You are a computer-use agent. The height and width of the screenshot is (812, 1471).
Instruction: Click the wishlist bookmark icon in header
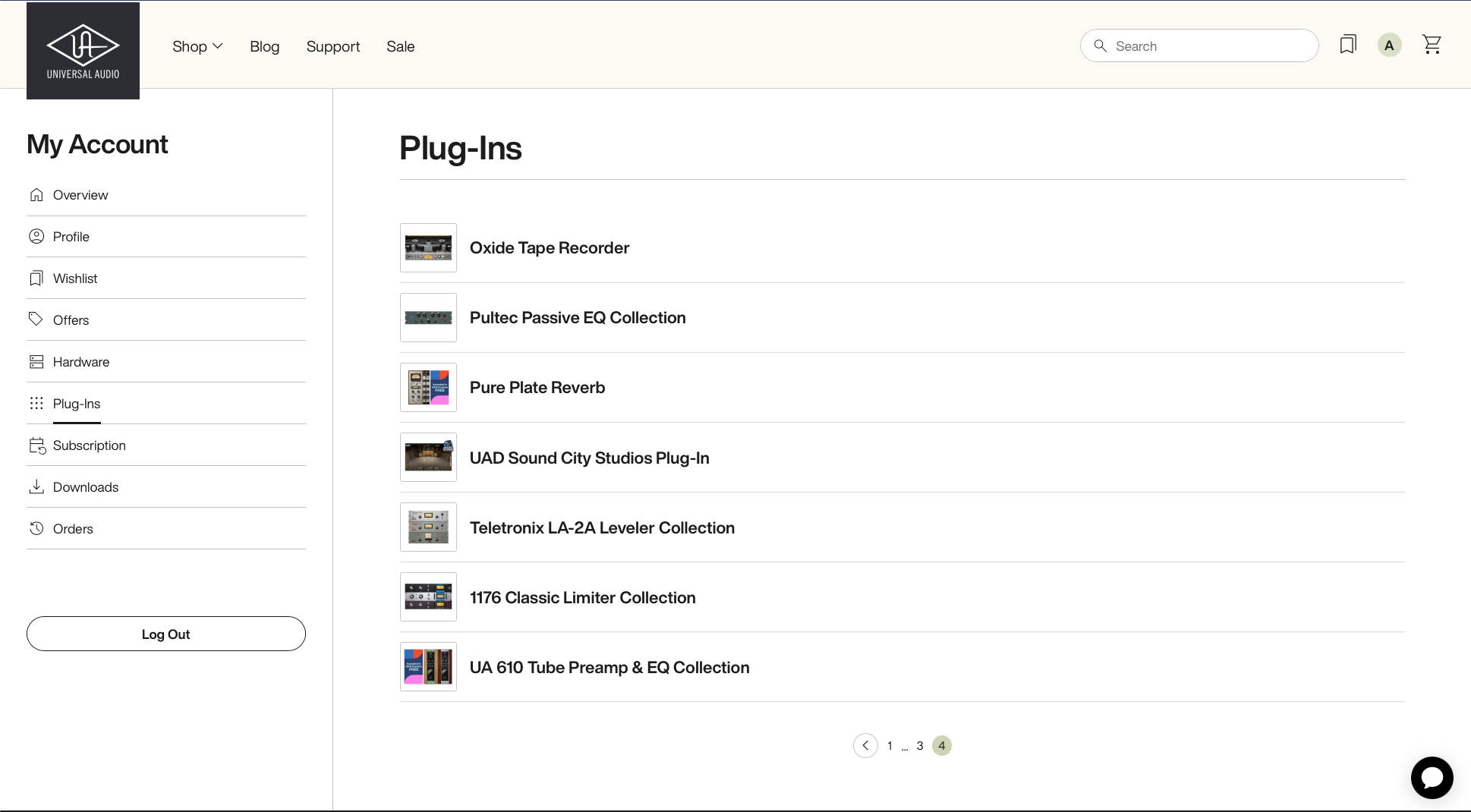point(1348,45)
